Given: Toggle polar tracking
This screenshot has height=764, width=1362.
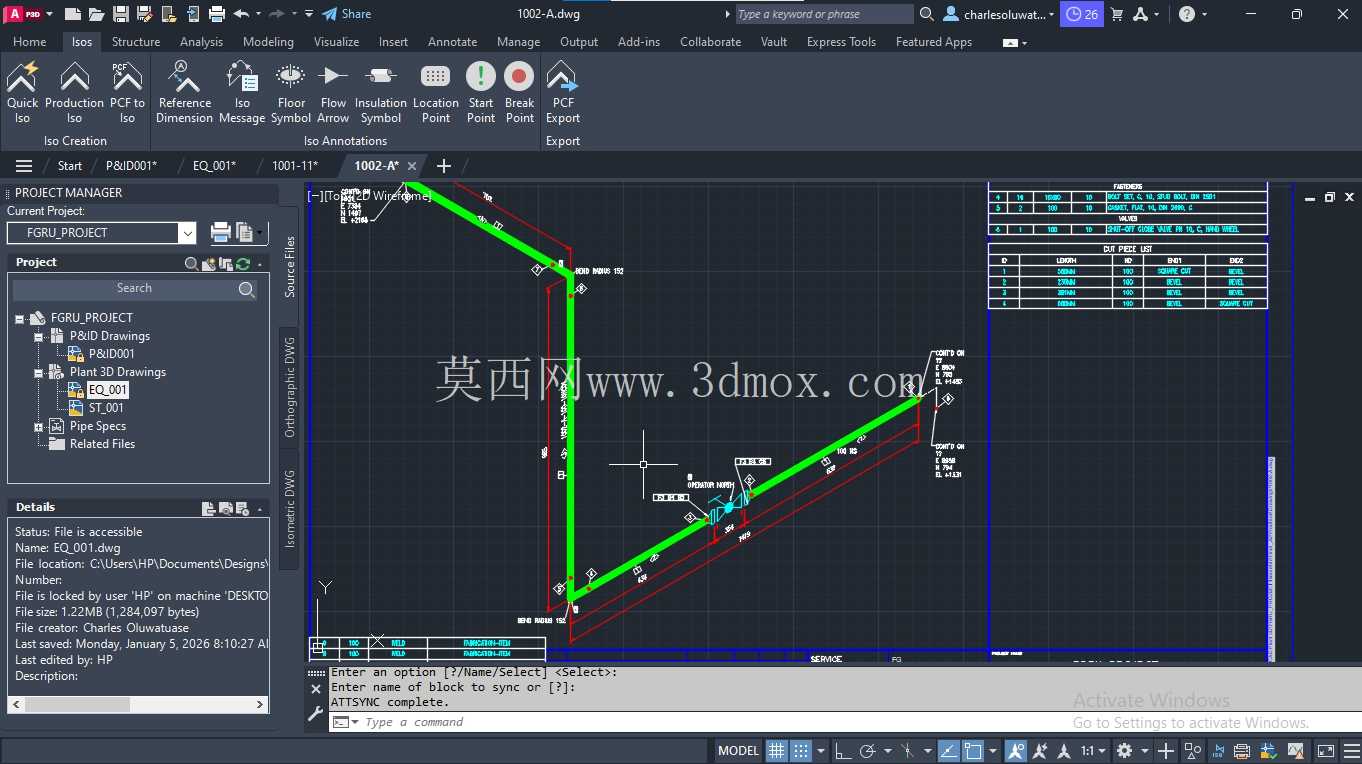Looking at the screenshot, I should [867, 751].
